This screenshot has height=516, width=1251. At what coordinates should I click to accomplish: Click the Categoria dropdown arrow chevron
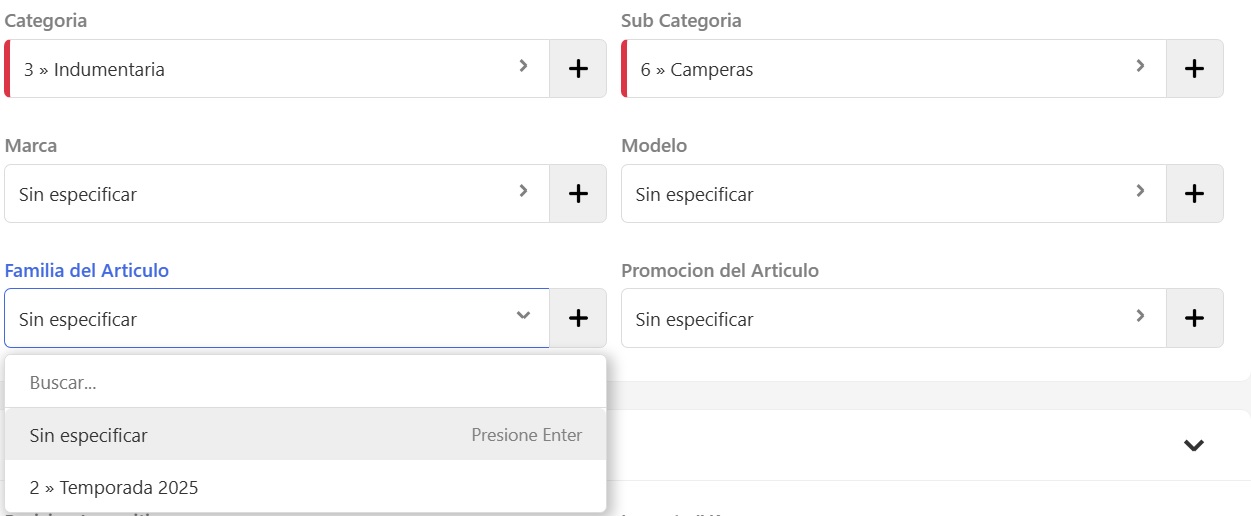coord(523,67)
